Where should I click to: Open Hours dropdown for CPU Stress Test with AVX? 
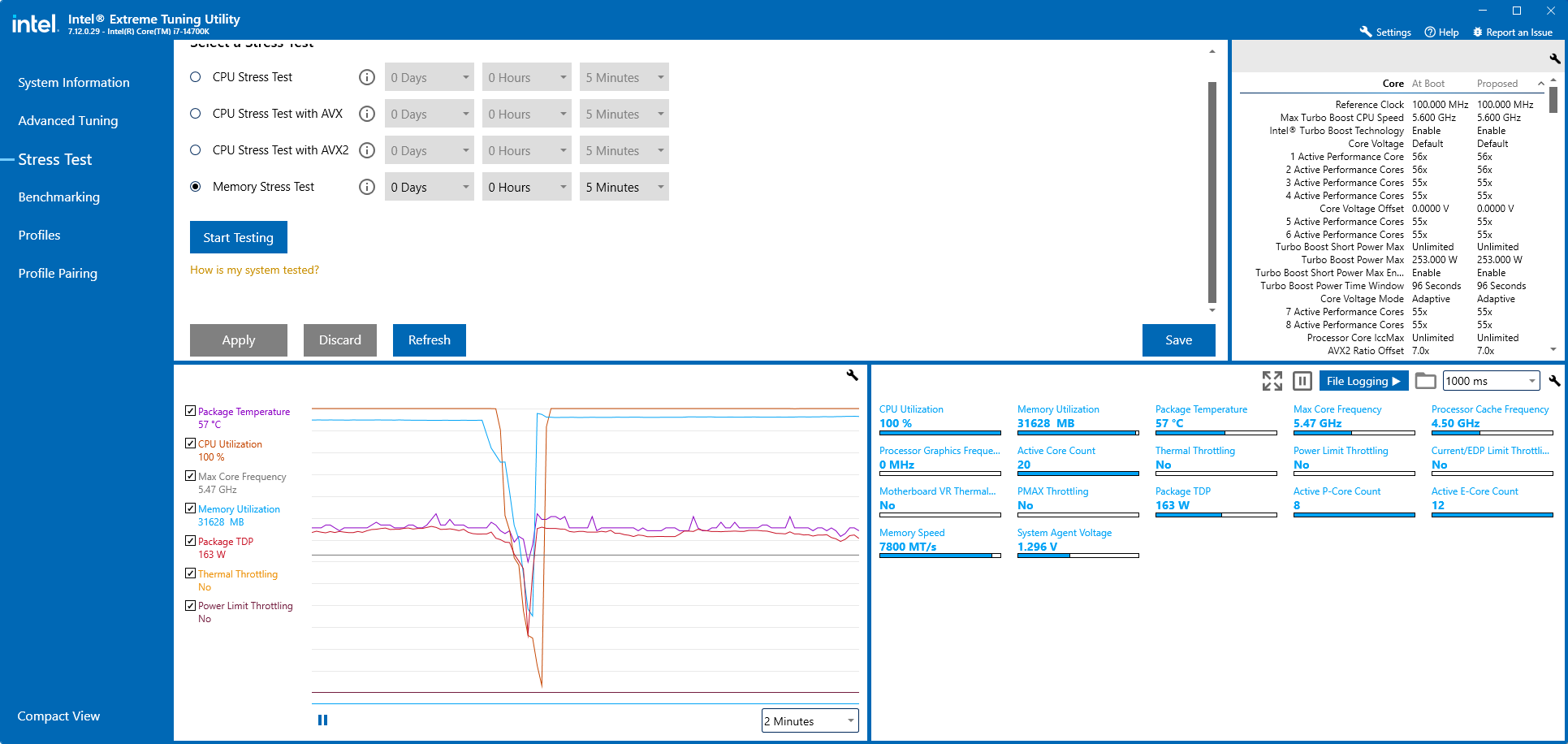(x=527, y=114)
